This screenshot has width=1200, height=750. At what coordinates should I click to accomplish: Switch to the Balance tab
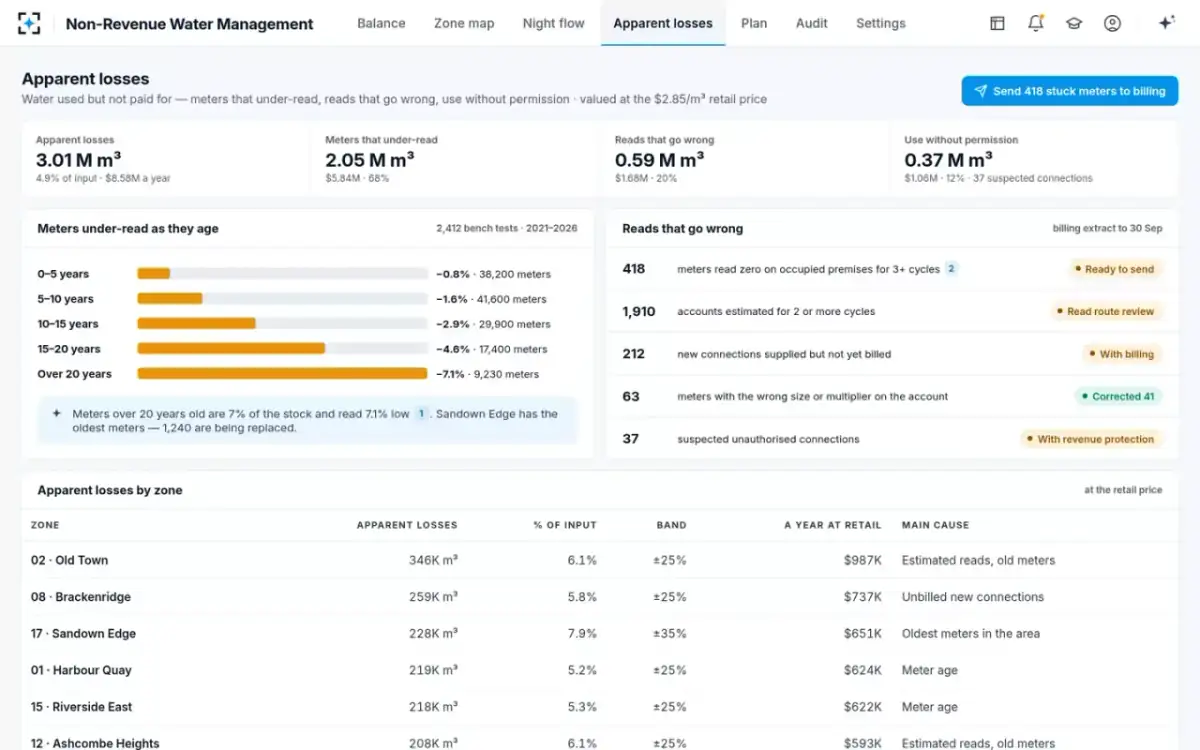point(381,23)
